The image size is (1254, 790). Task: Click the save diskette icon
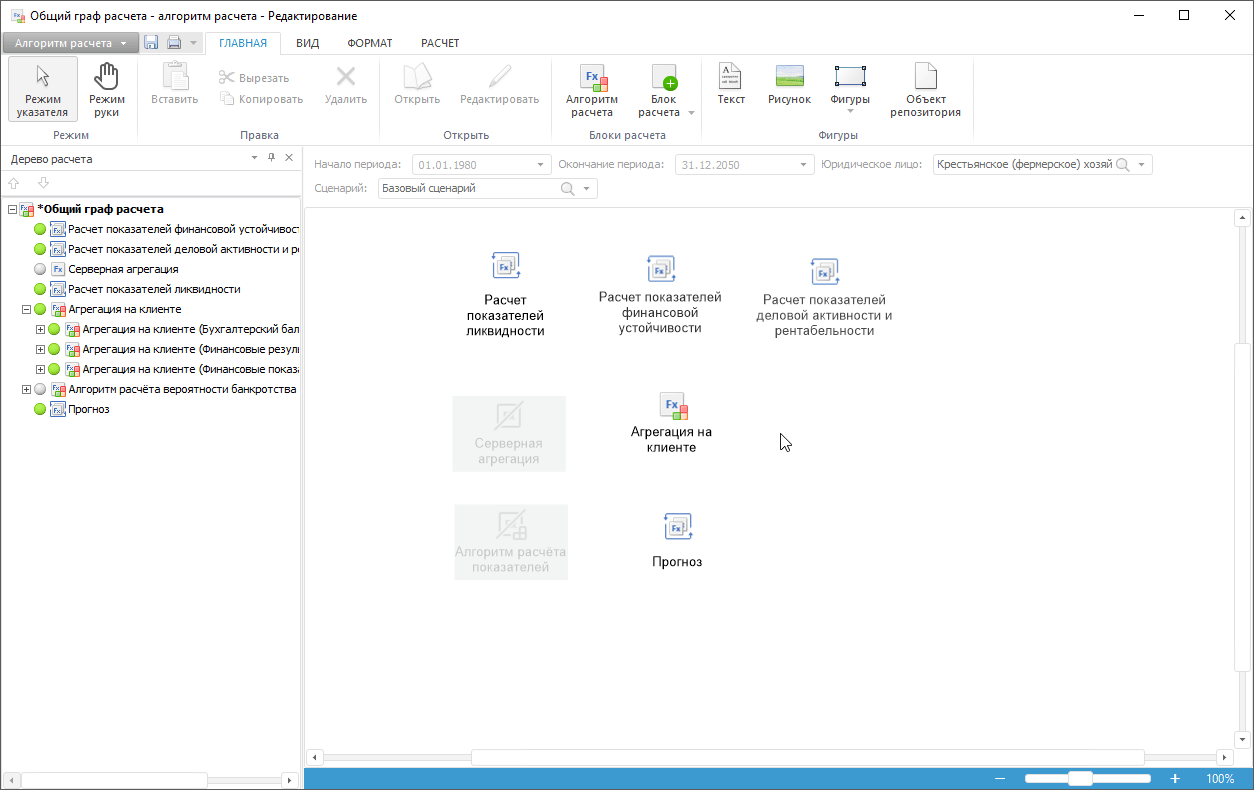tap(151, 43)
